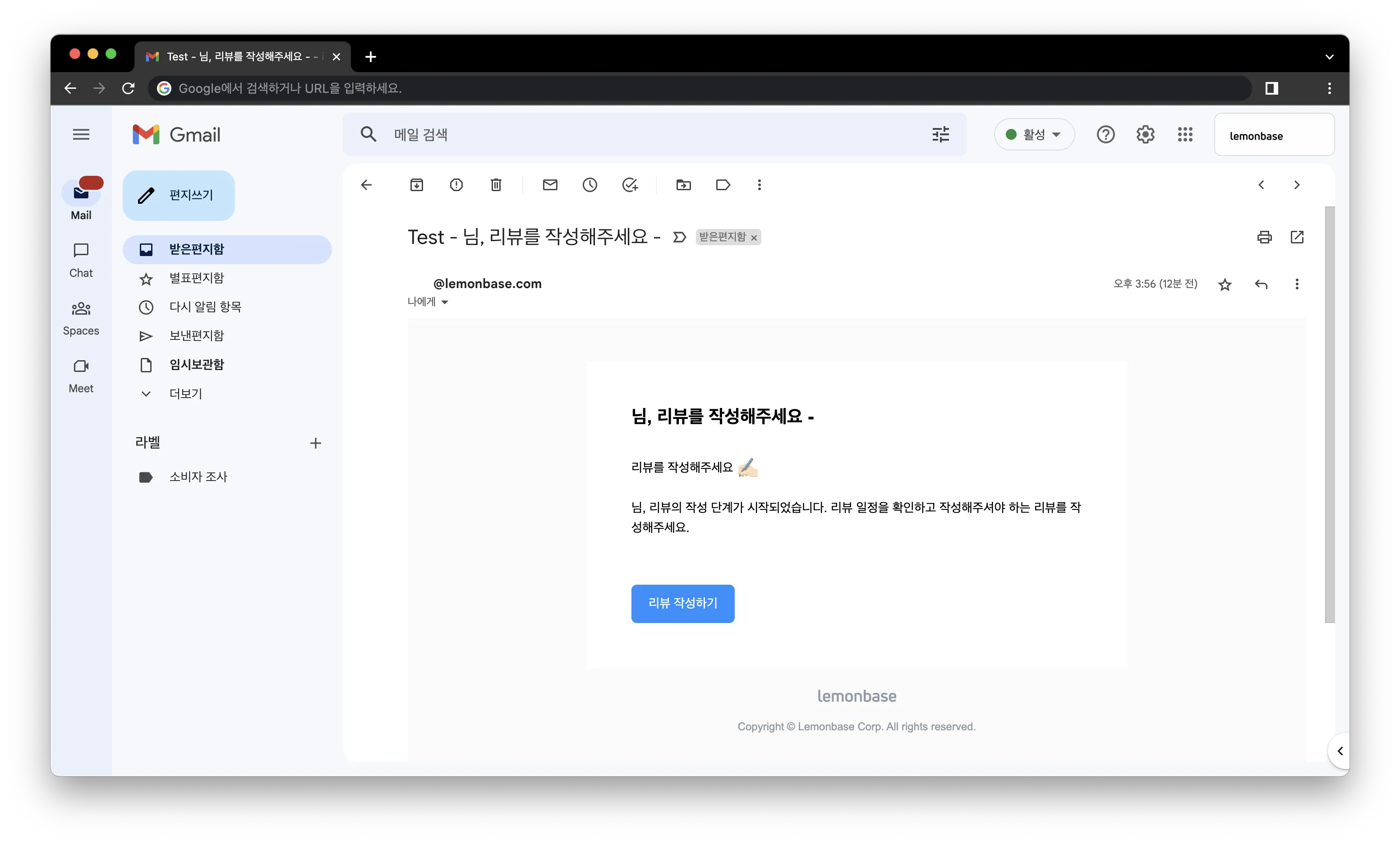This screenshot has height=843, width=1400.
Task: Open email in a new window
Action: point(1297,237)
